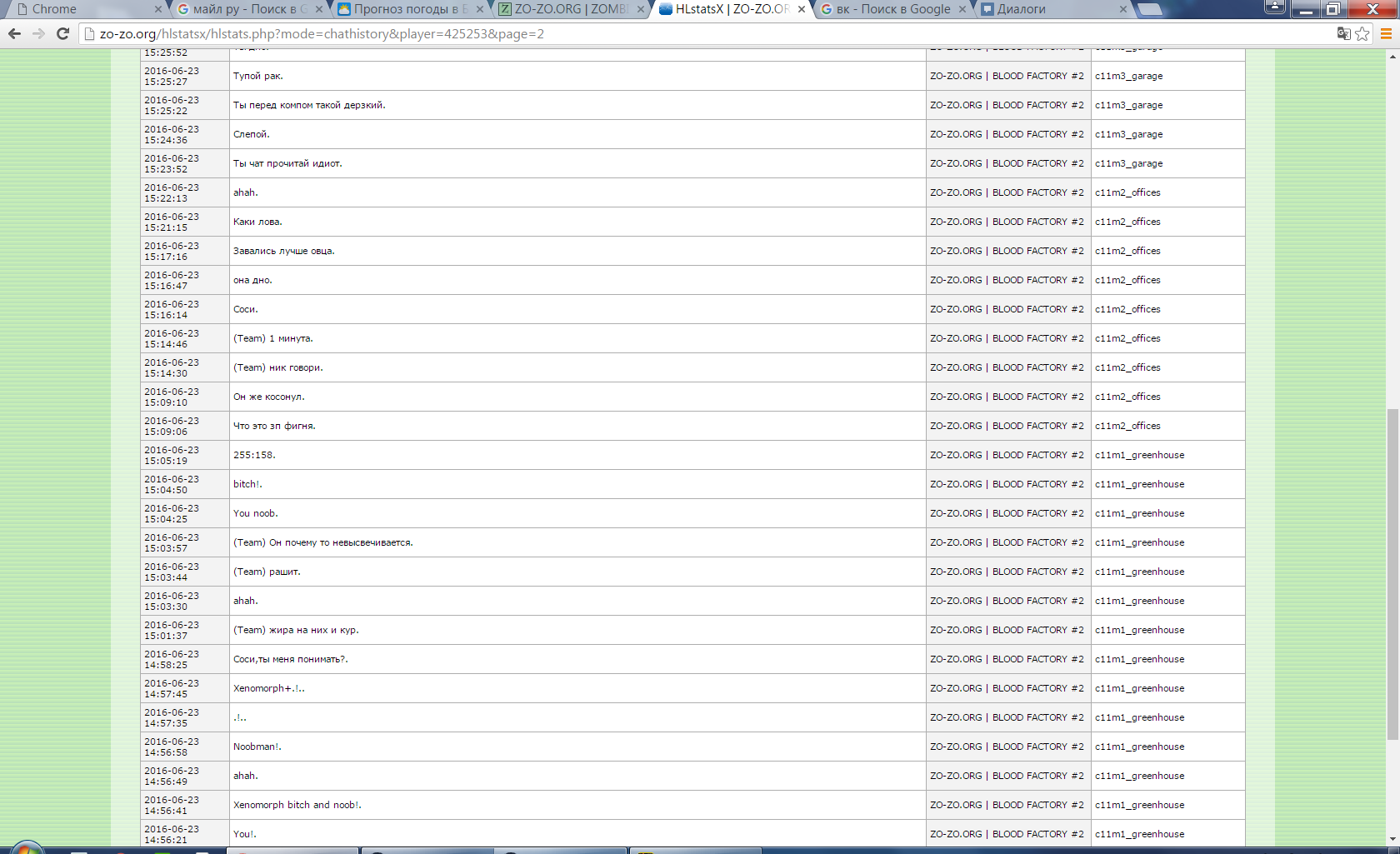This screenshot has height=854, width=1400.
Task: Close the "Прогноз погоды" tab
Action: coord(479,9)
